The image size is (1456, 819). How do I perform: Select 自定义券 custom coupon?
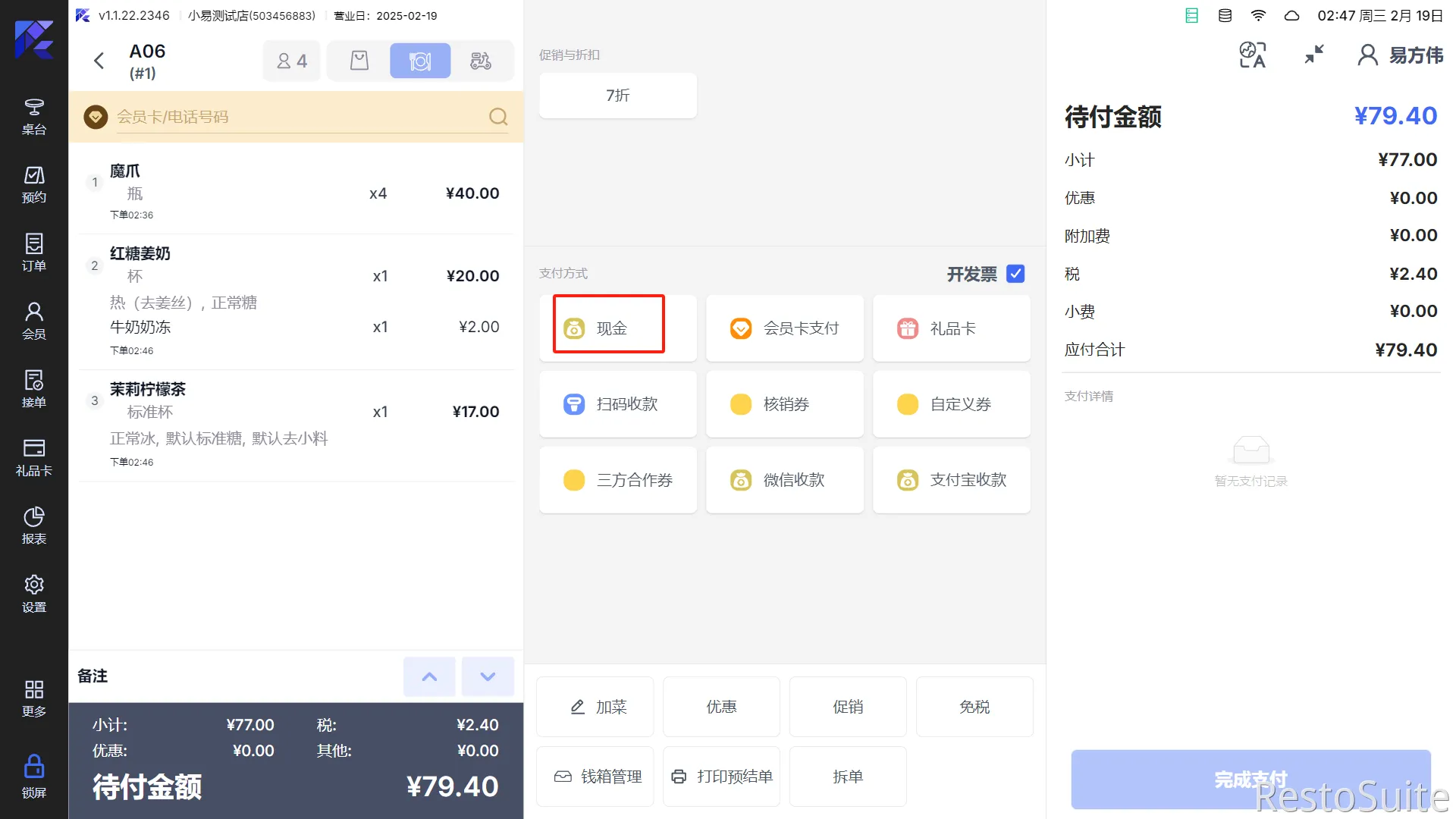[951, 404]
